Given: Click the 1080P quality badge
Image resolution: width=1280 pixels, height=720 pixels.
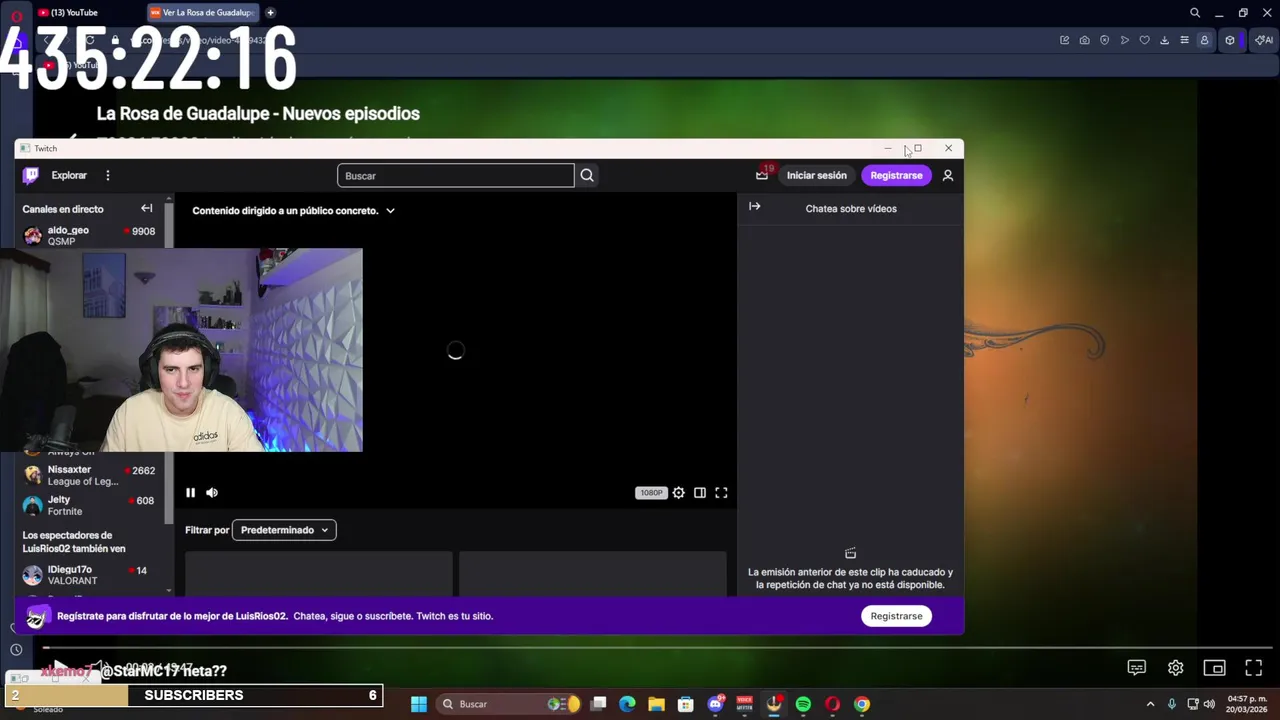Looking at the screenshot, I should 651,492.
